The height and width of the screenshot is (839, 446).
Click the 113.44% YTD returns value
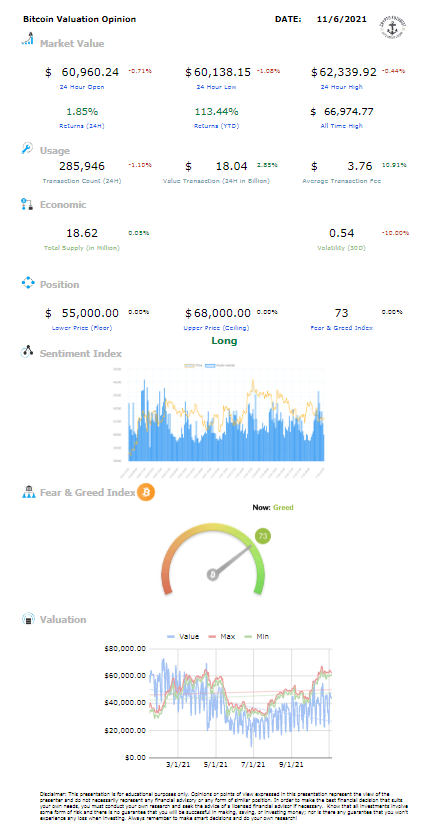[217, 112]
